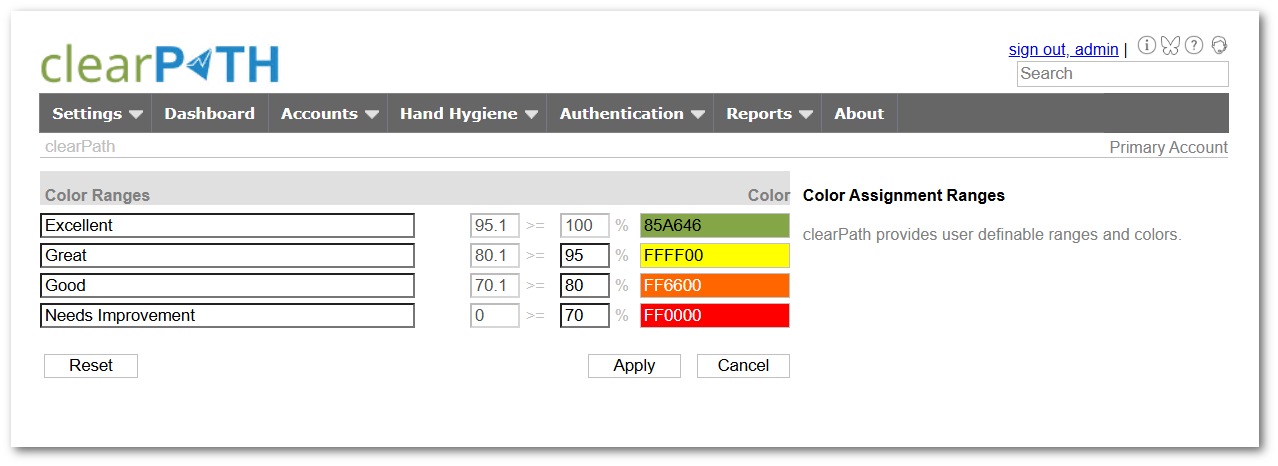The image size is (1278, 466).
Task: Click the information icon near sign out
Action: point(1147,45)
